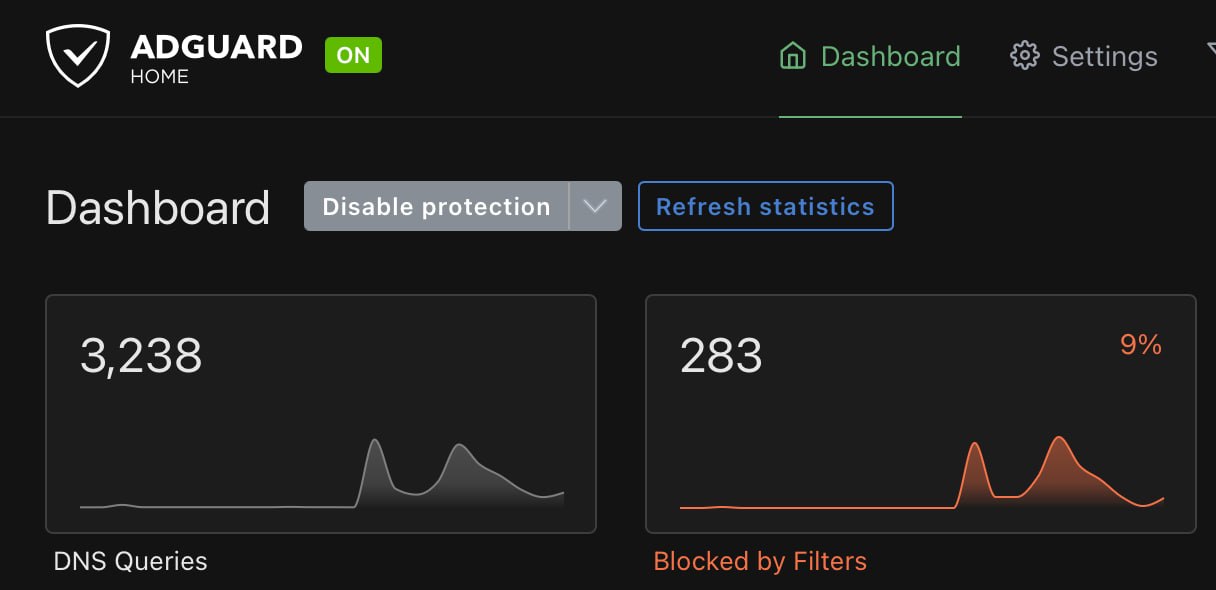Click the gray DNS Queries graph
1216x590 pixels.
pyautogui.click(x=322, y=474)
